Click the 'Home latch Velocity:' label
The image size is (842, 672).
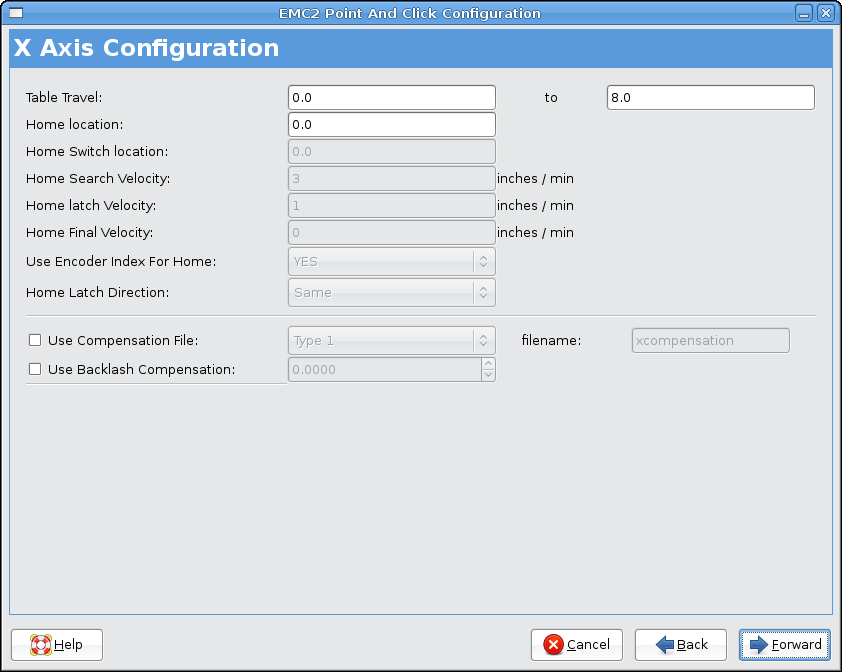91,206
